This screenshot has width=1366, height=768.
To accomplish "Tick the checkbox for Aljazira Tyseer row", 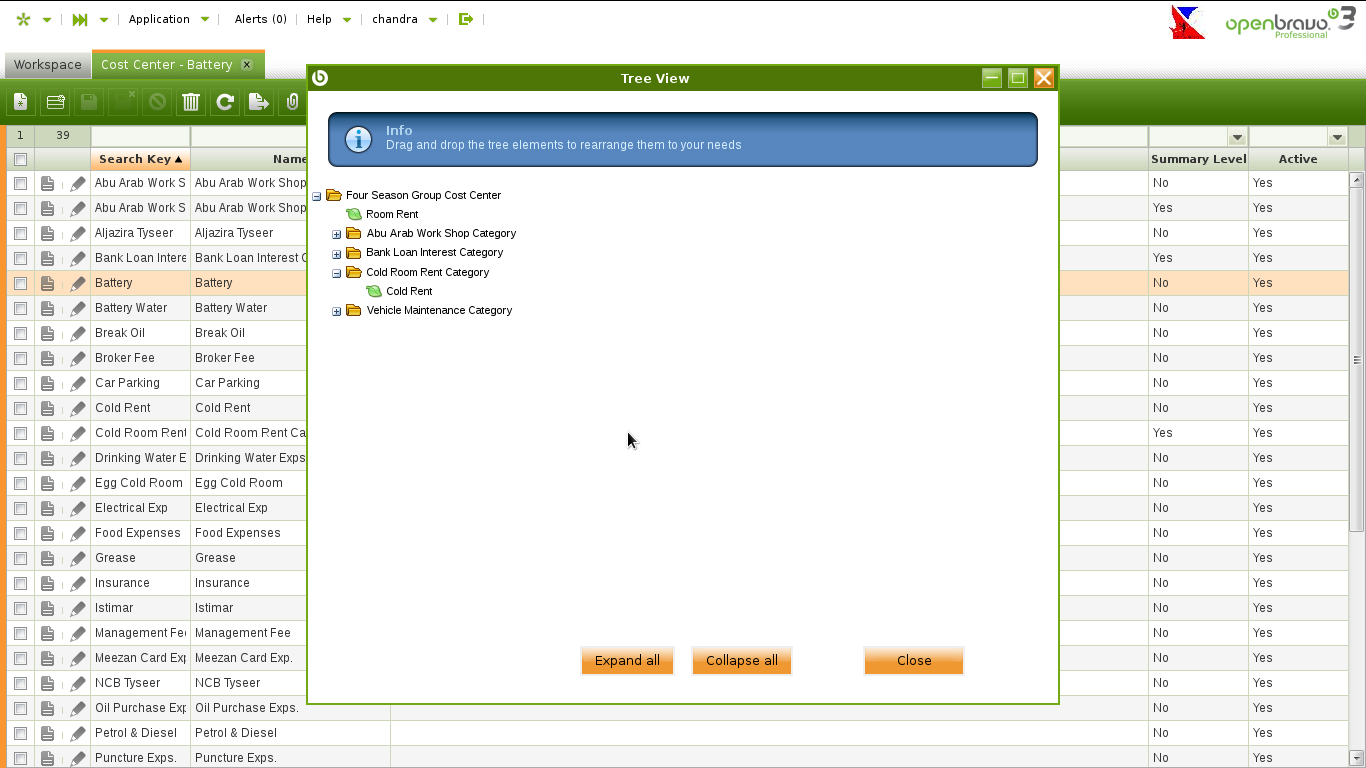I will (x=20, y=233).
